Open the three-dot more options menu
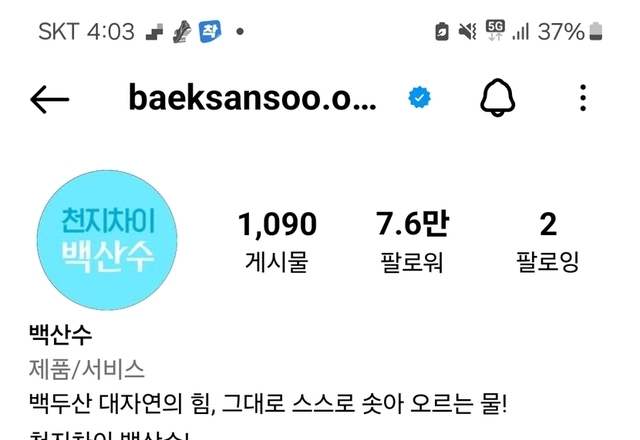 click(583, 98)
